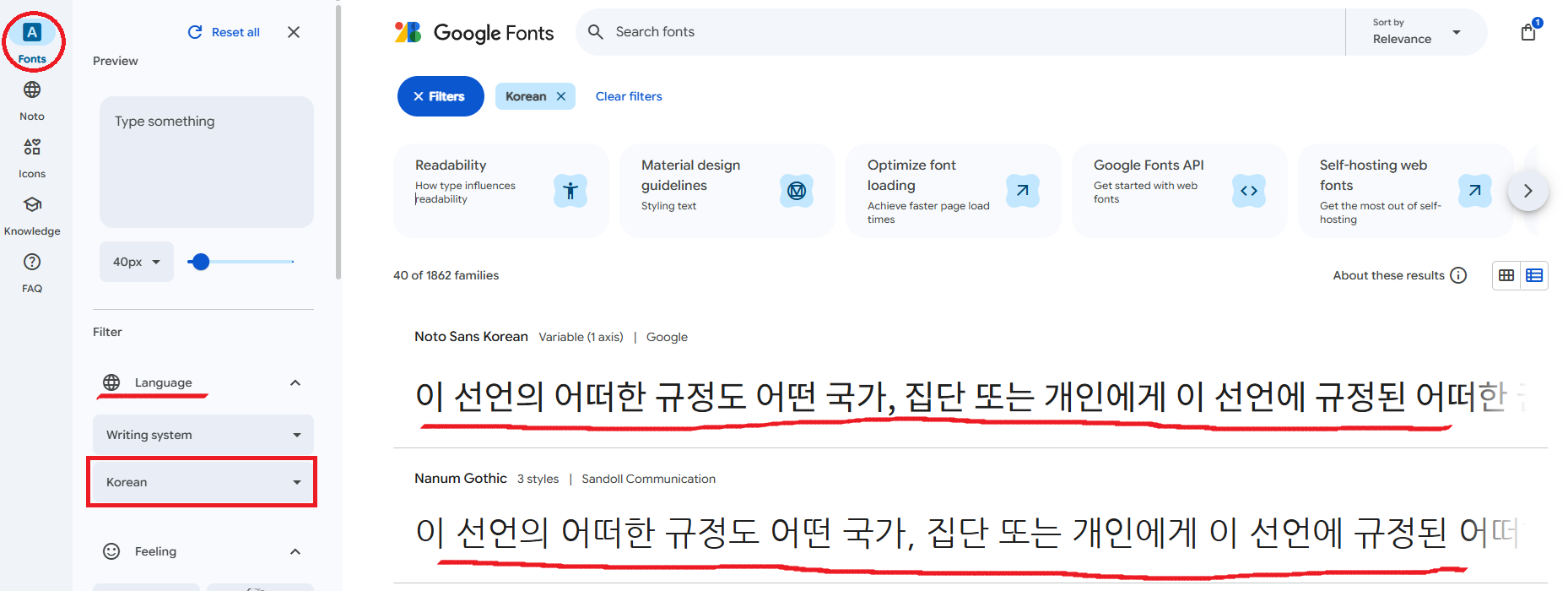
Task: Collapse the Language filter section
Action: 295,382
